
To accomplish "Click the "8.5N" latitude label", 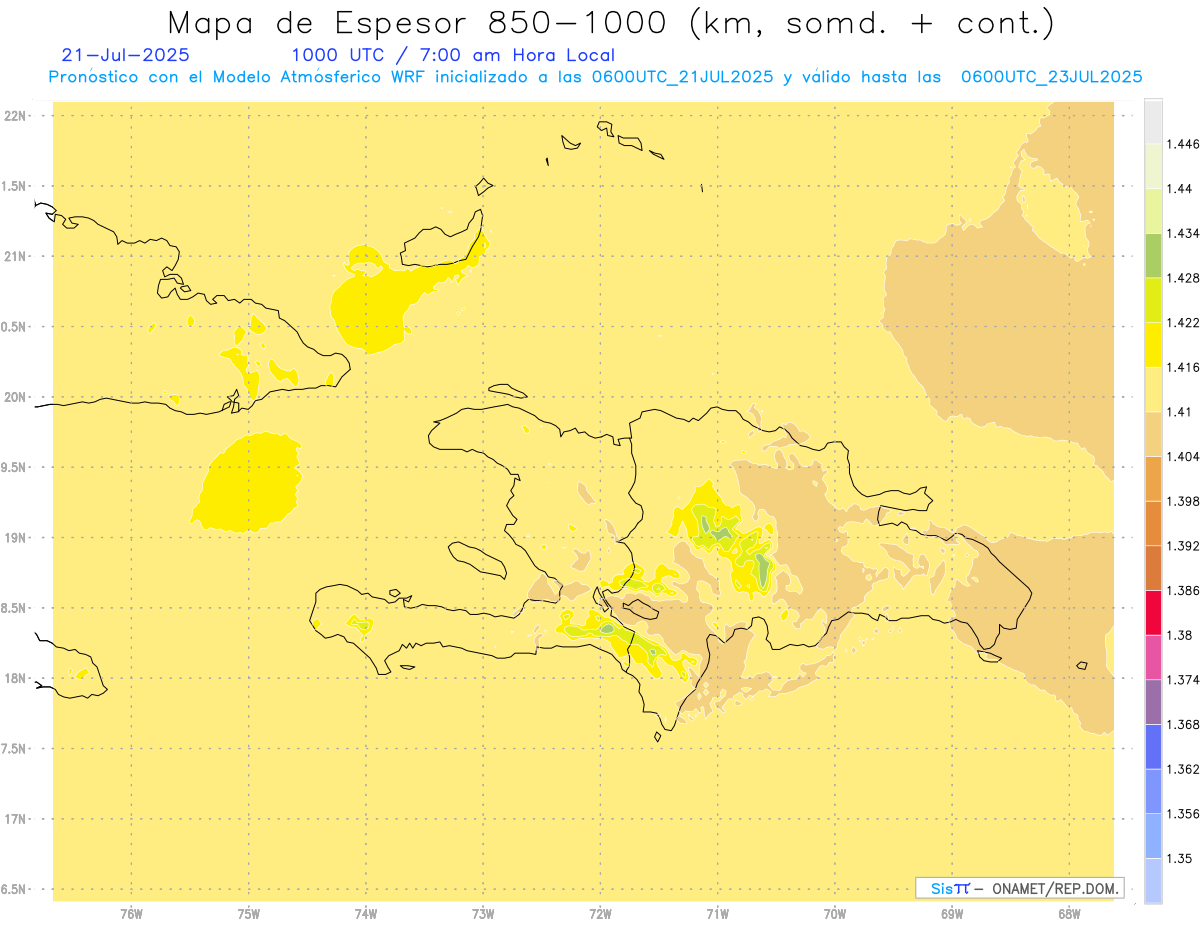I will [15, 608].
